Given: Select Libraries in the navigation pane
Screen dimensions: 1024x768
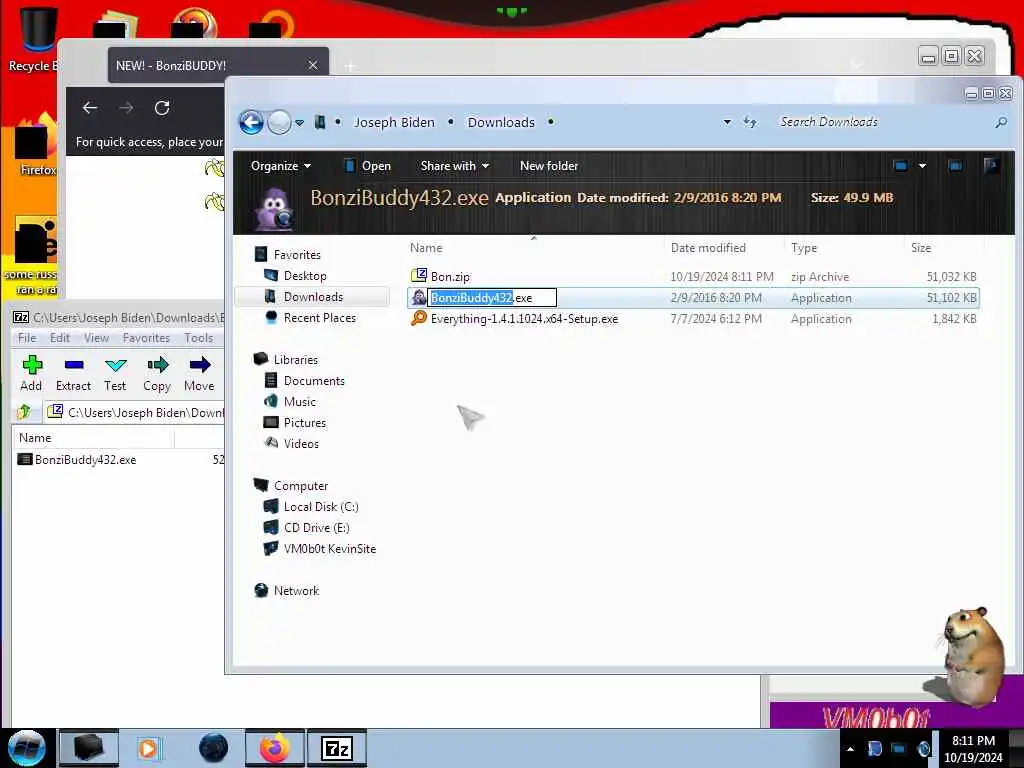Looking at the screenshot, I should point(295,360).
